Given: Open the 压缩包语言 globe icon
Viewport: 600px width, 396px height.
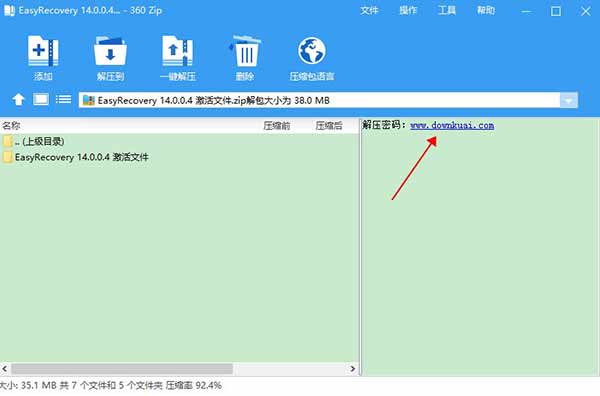Looking at the screenshot, I should 312,51.
